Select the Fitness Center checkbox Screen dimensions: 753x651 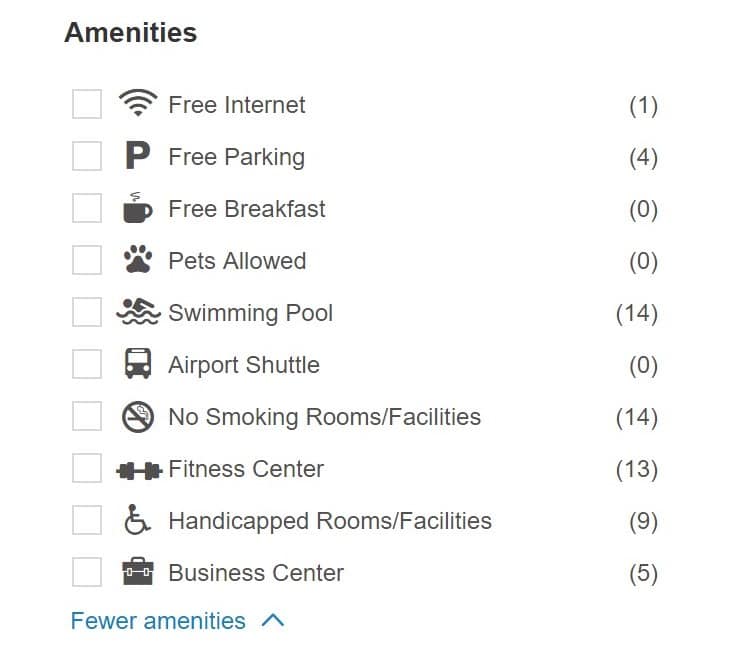87,468
